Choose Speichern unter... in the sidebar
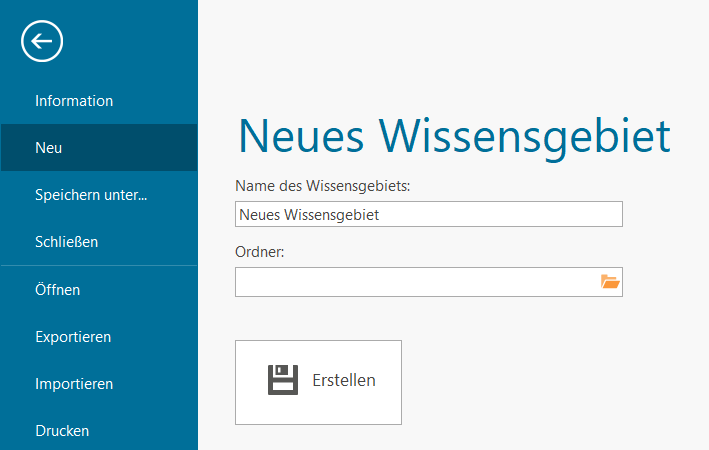This screenshot has width=709, height=450. pos(91,195)
